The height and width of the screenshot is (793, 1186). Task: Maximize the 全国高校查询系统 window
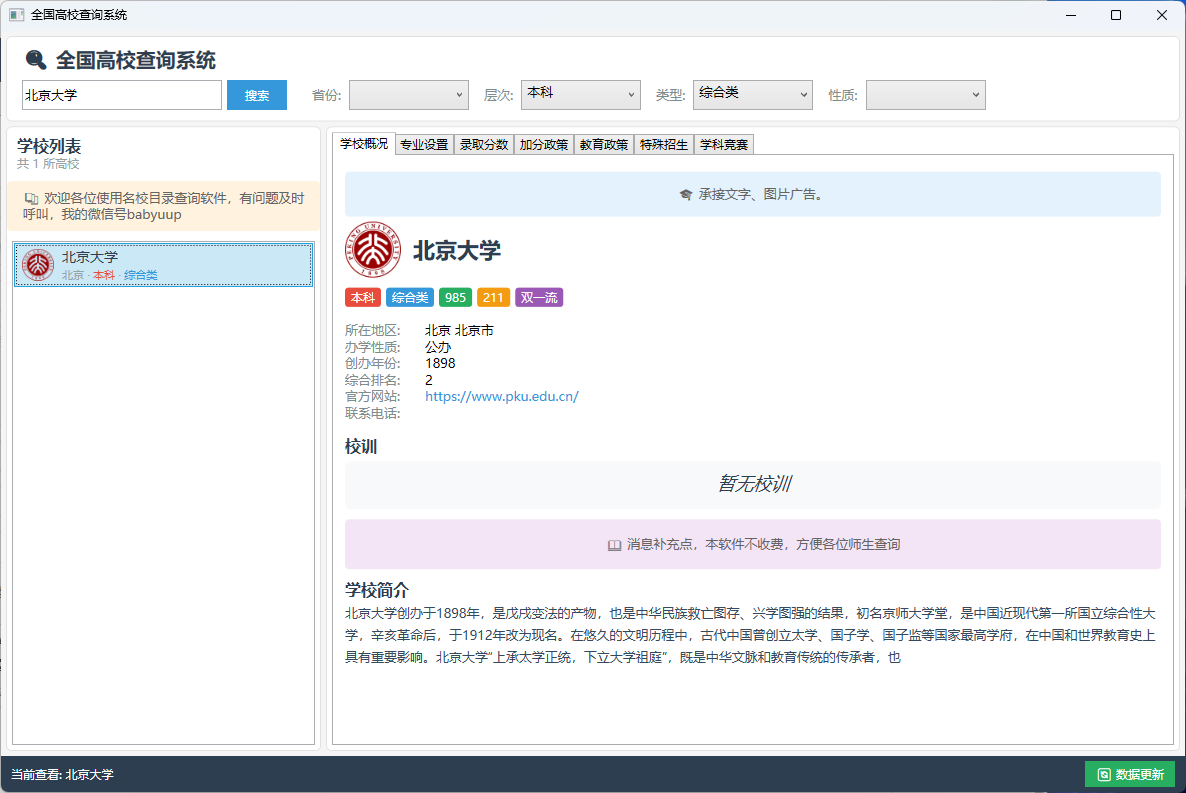(x=1116, y=15)
